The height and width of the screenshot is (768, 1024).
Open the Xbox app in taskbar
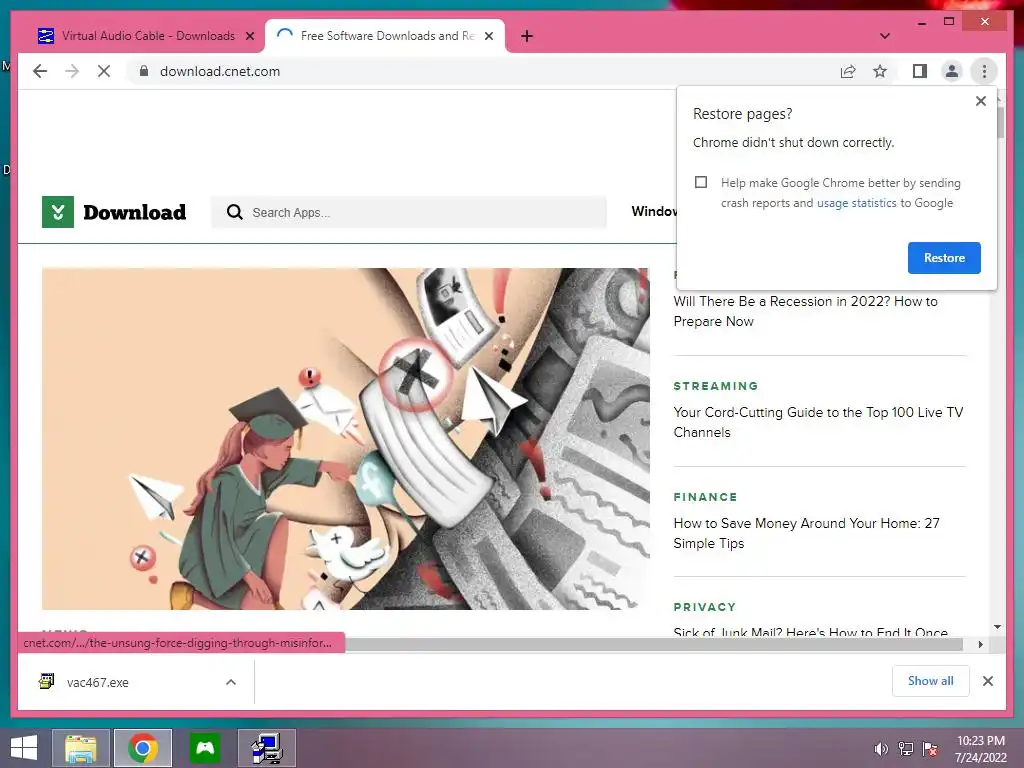(205, 748)
